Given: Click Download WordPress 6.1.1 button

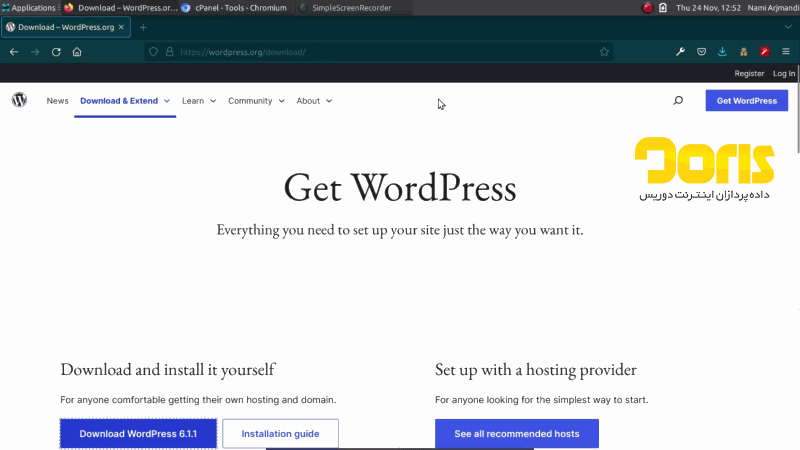Looking at the screenshot, I should point(138,434).
